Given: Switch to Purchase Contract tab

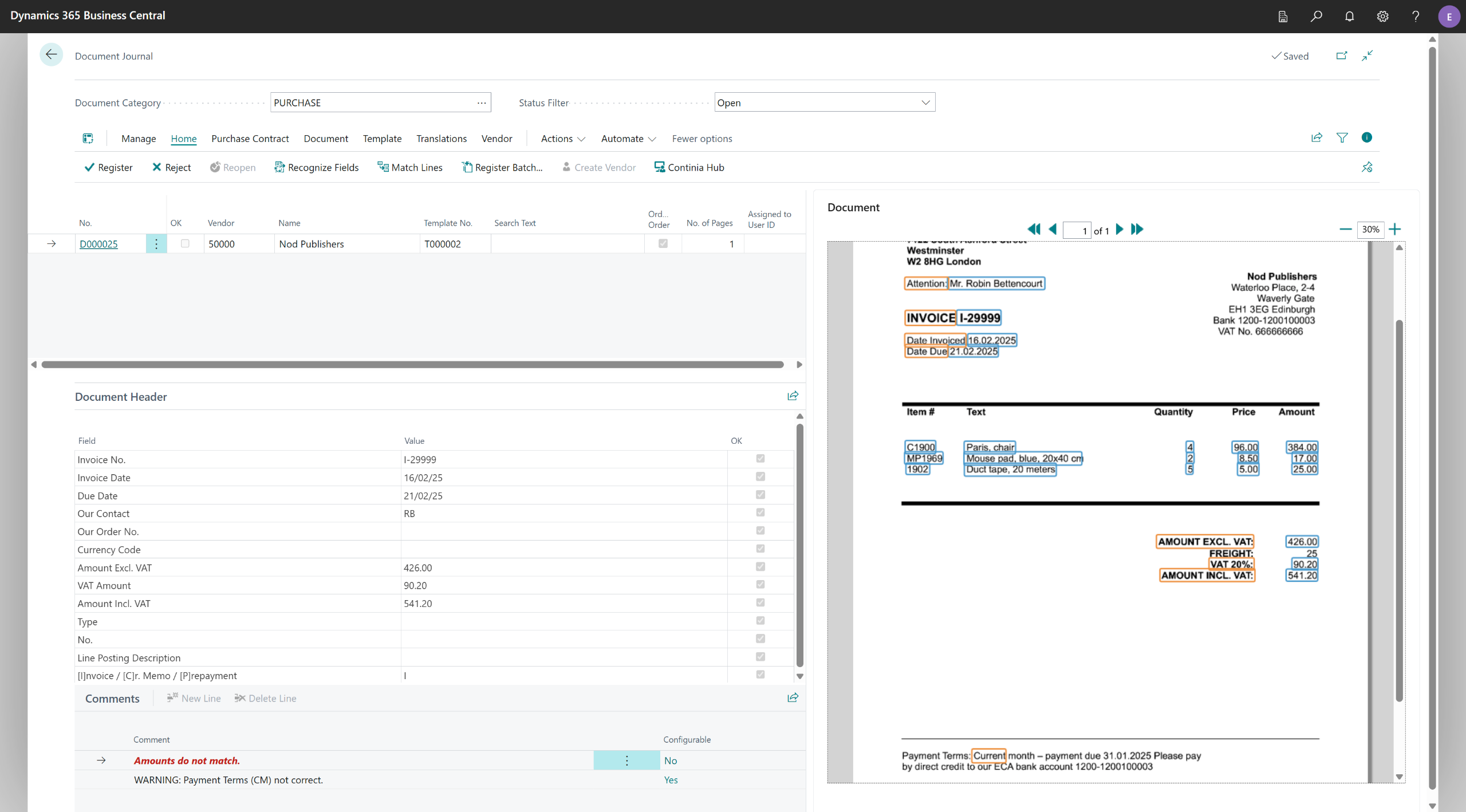Looking at the screenshot, I should coord(250,139).
